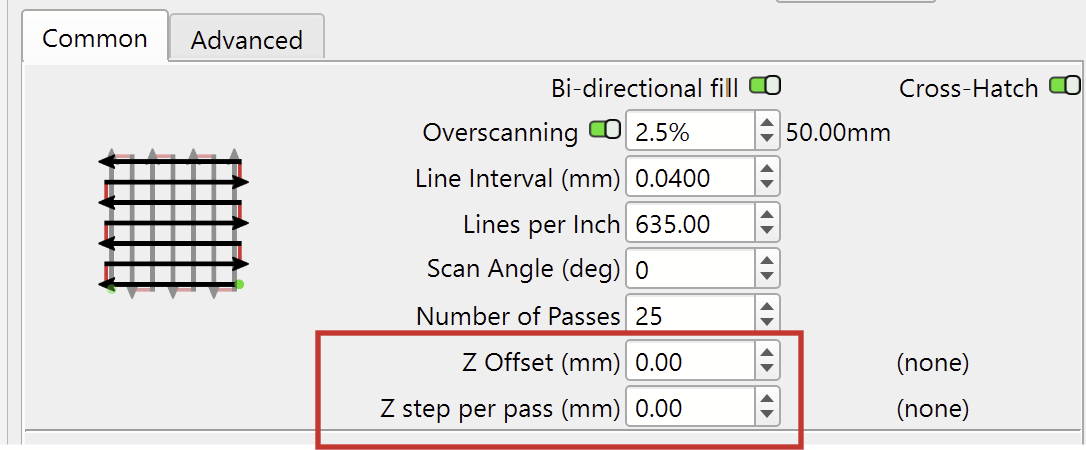Focus the Z Offset input field
1086x450 pixels.
point(691,361)
